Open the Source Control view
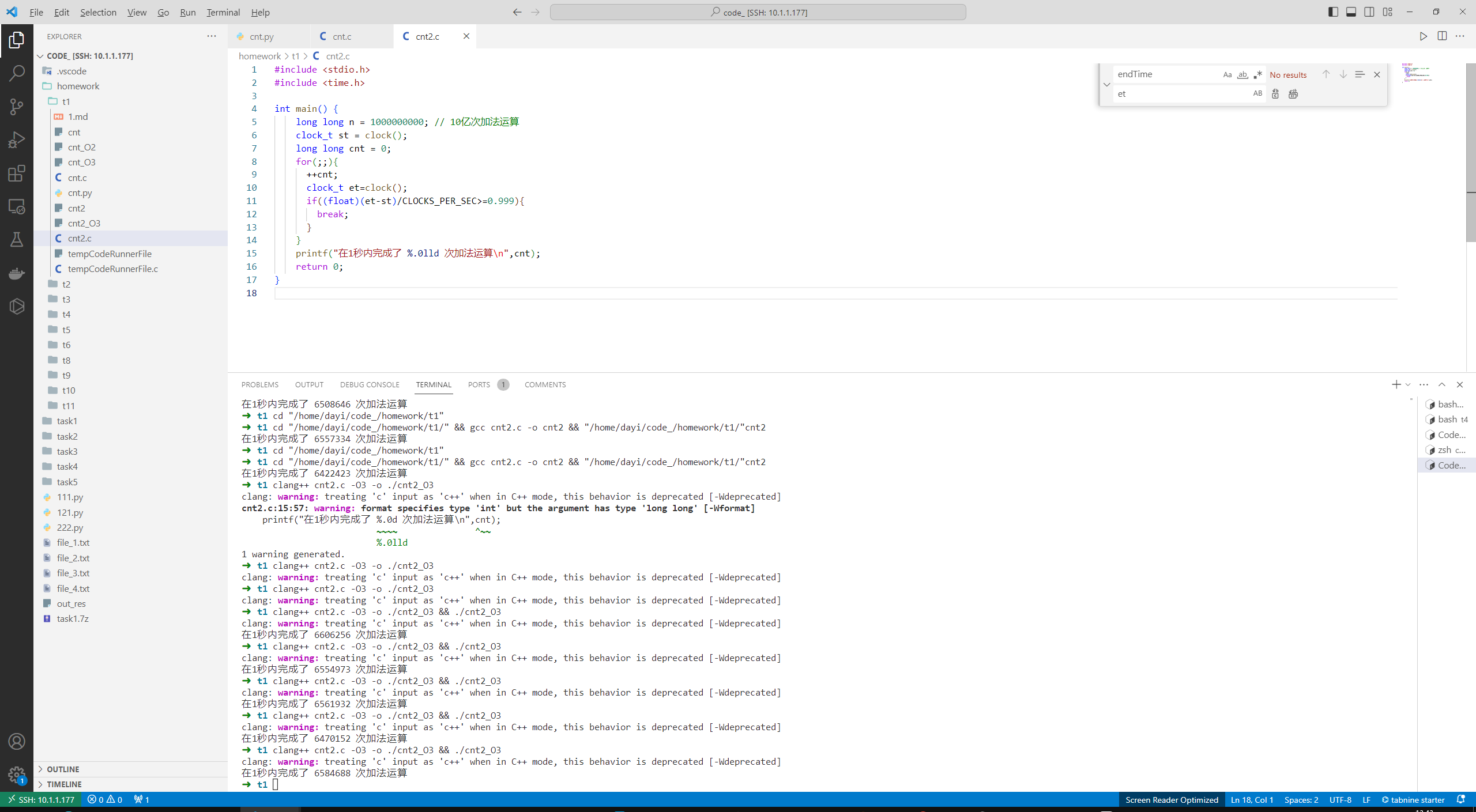The image size is (1476, 812). tap(17, 106)
